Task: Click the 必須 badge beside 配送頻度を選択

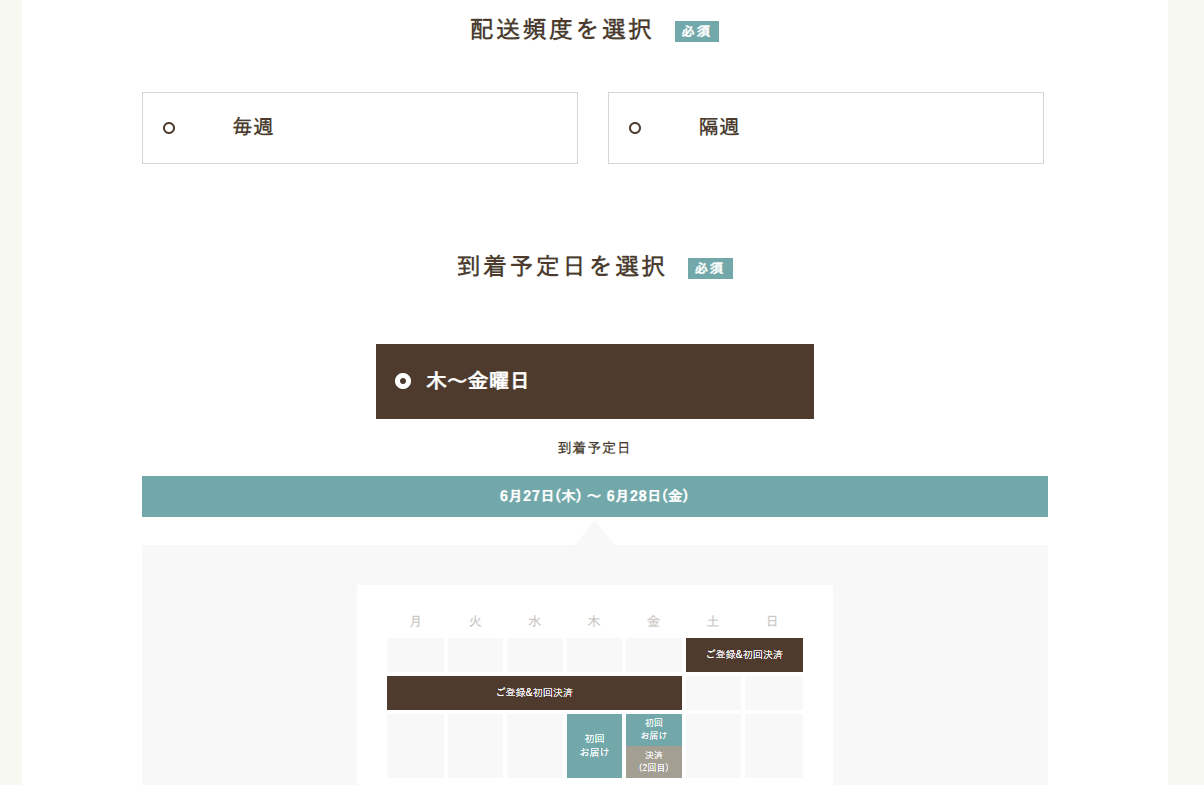Action: point(696,31)
